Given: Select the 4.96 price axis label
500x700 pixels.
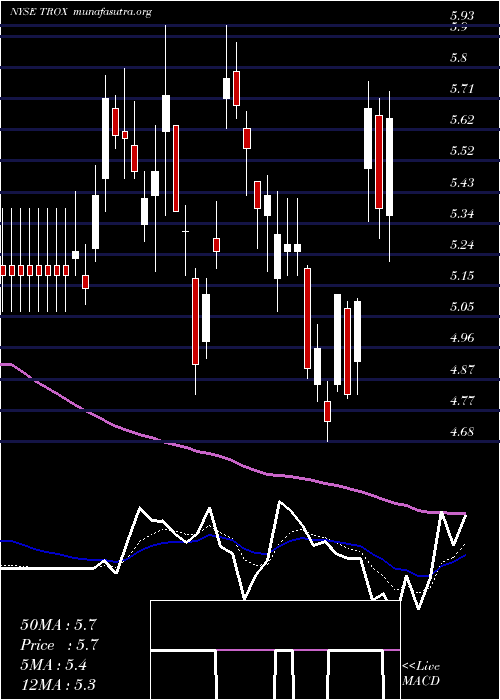Looking at the screenshot, I should tap(462, 338).
